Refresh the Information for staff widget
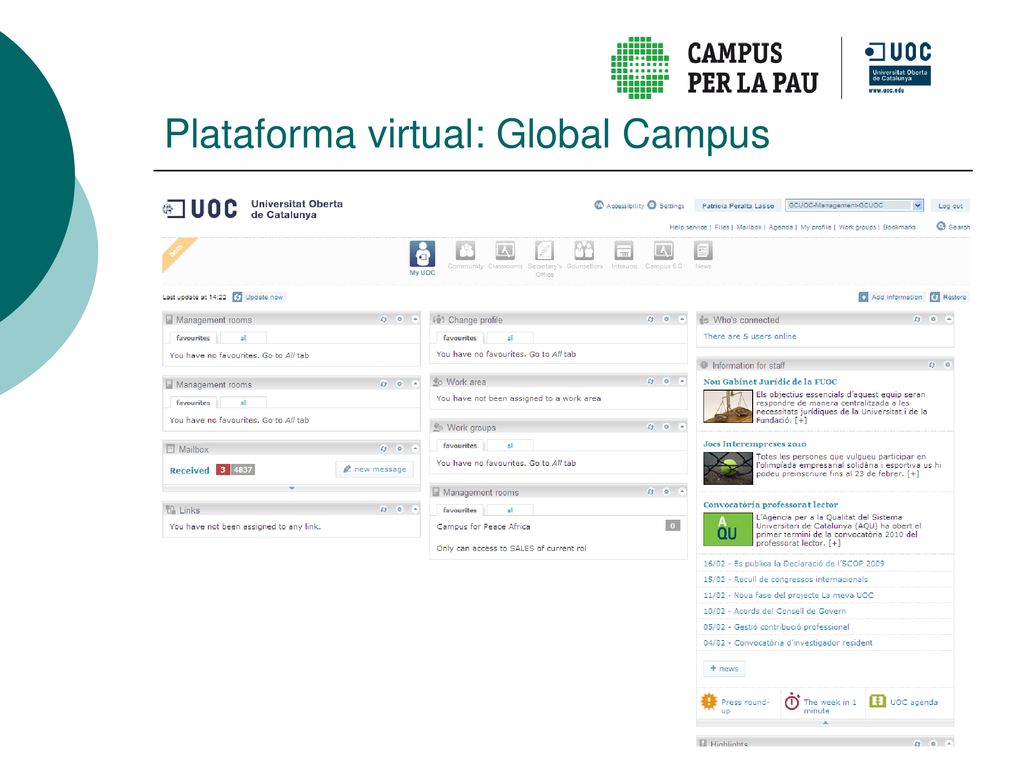The height and width of the screenshot is (768, 1024). click(x=932, y=365)
